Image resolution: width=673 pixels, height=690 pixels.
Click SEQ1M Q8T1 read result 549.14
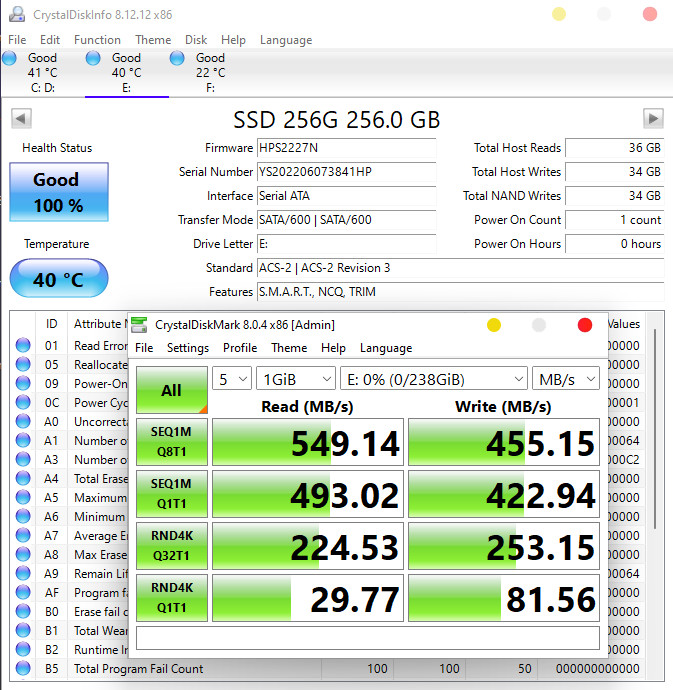coord(308,442)
